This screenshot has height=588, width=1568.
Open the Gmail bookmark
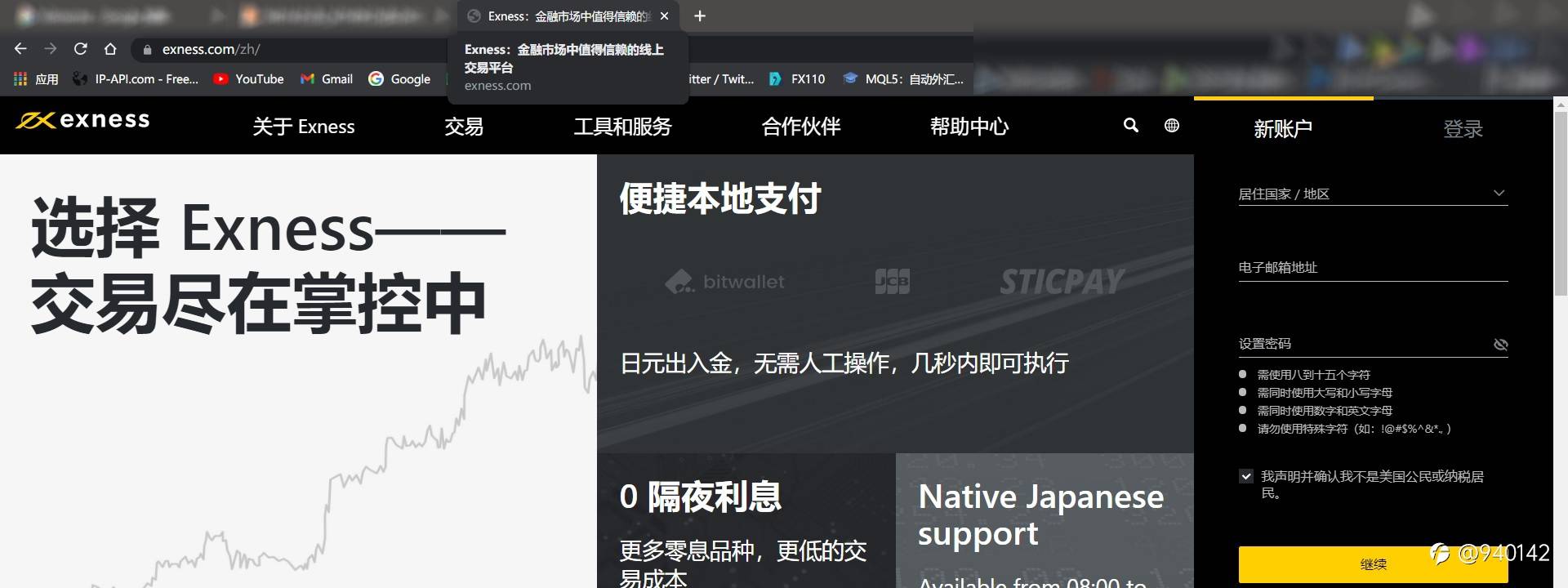tap(327, 78)
